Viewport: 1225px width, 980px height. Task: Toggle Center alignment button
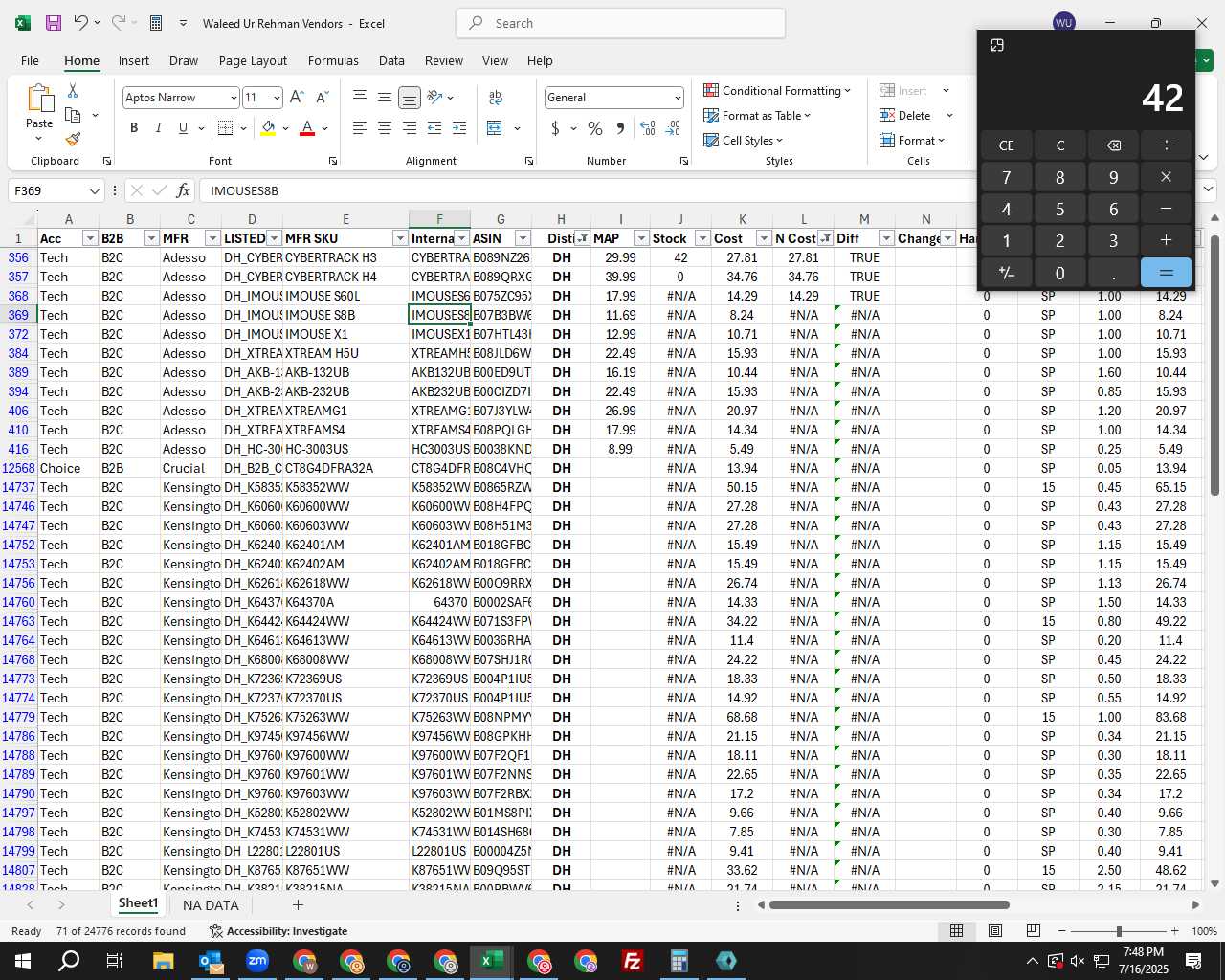click(x=385, y=127)
